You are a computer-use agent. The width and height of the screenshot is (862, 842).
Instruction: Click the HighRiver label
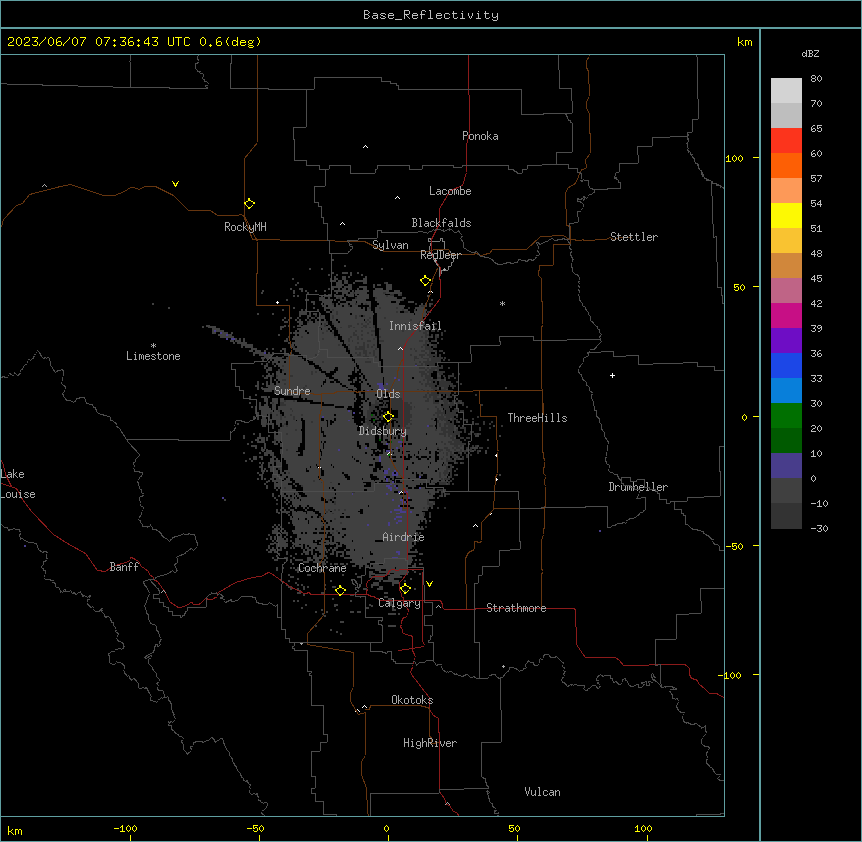pyautogui.click(x=430, y=743)
